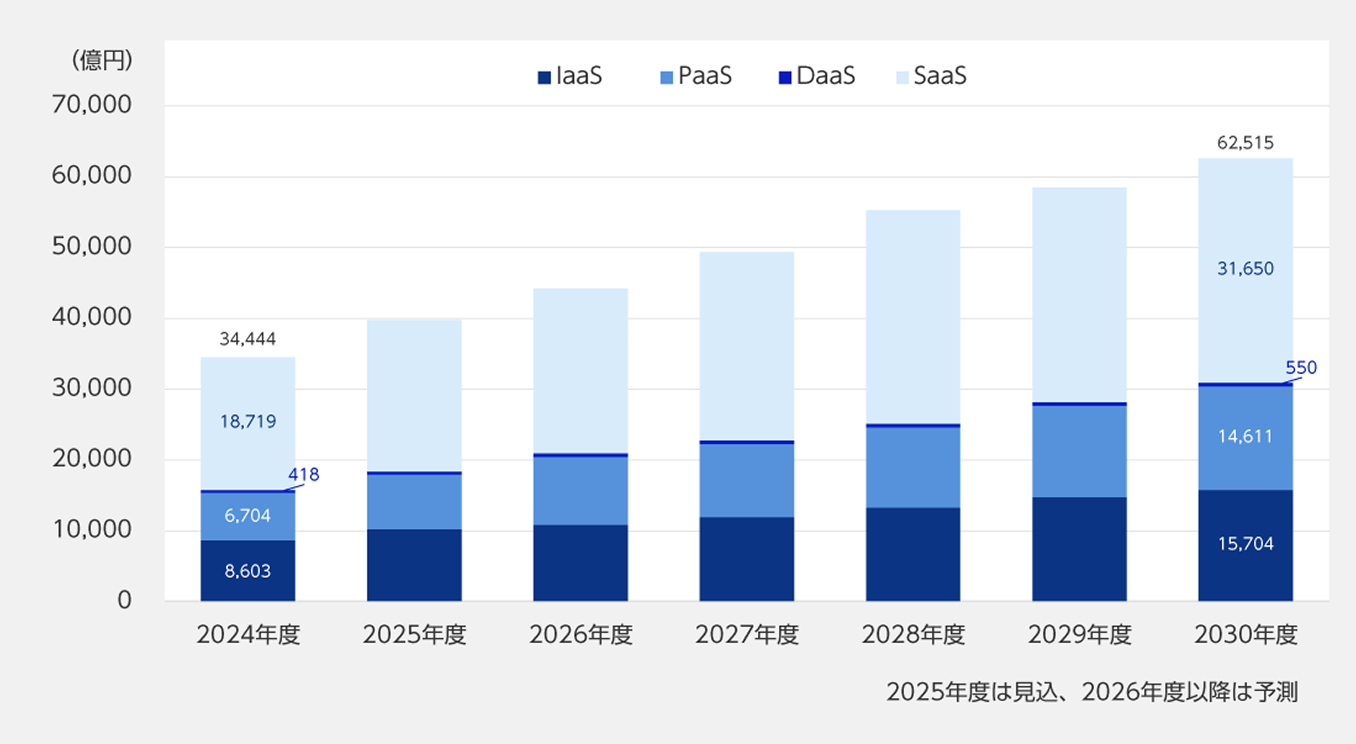This screenshot has width=1356, height=744.
Task: Click the footnote about 2025年度 estimates
Action: [x=1091, y=692]
